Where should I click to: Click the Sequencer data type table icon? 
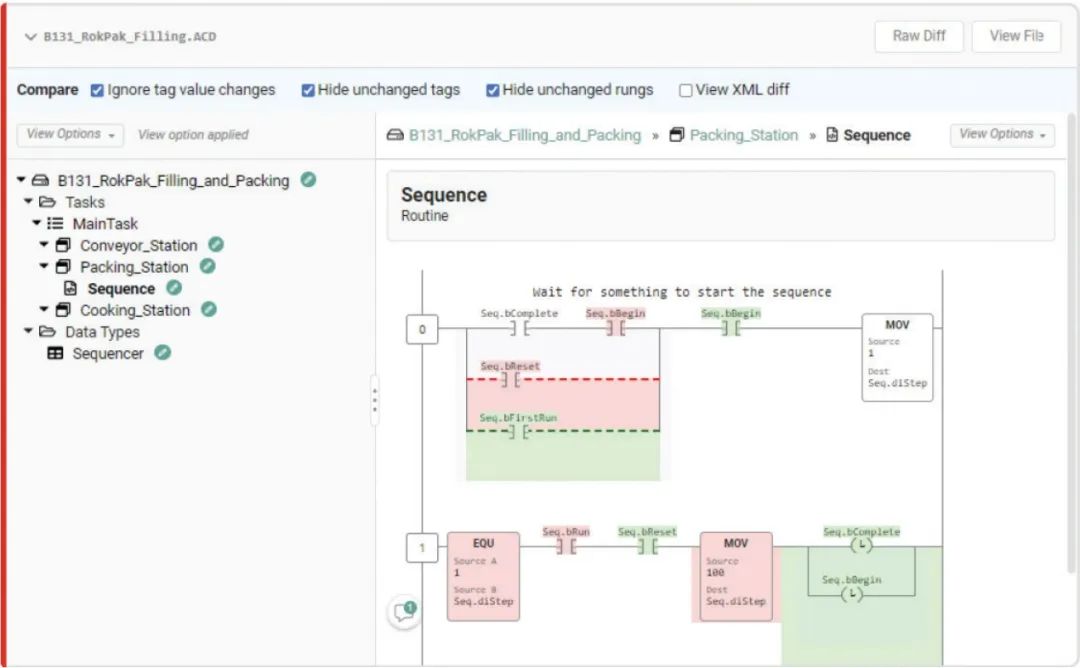56,354
